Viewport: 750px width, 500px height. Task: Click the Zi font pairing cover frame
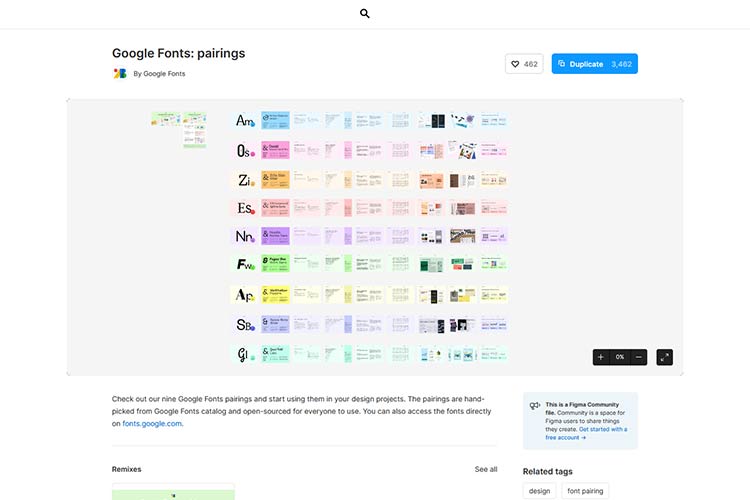click(x=245, y=180)
